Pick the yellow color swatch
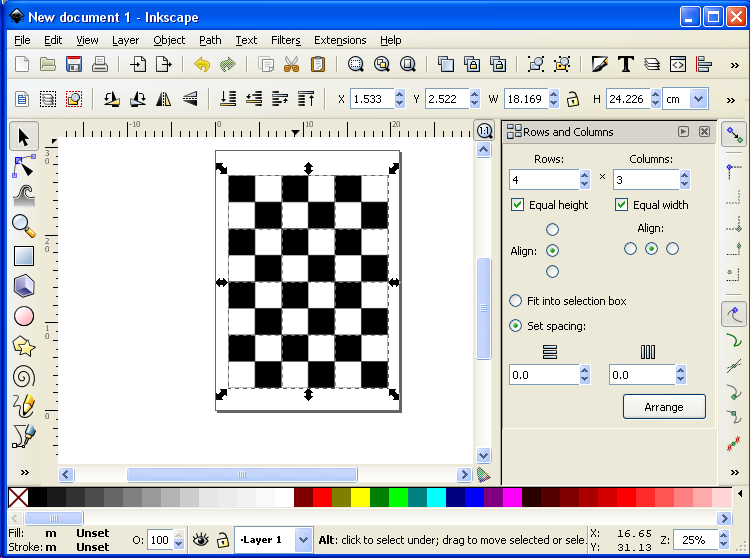The image size is (750, 558). coord(360,497)
